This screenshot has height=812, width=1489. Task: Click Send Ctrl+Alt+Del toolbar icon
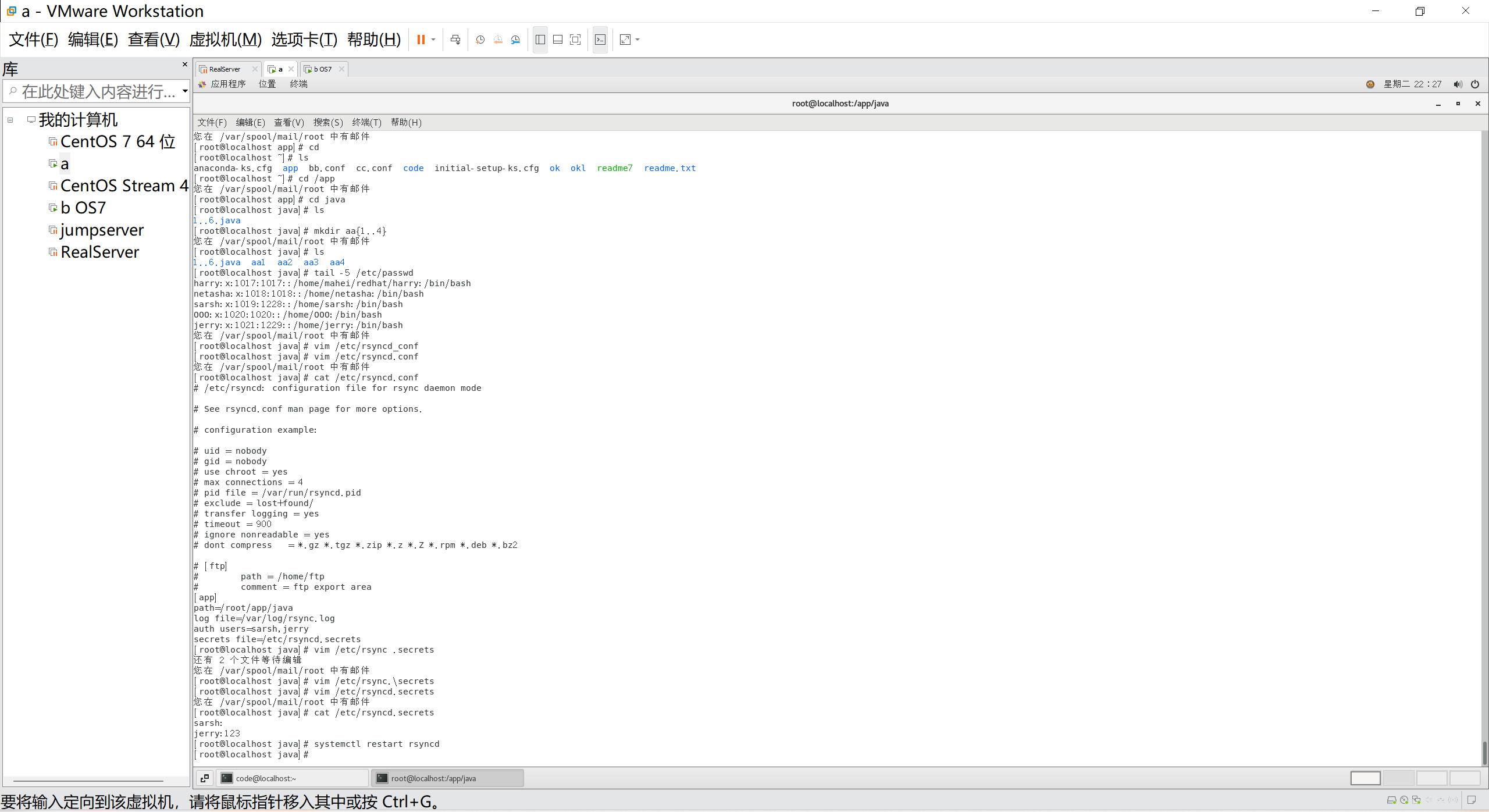pyautogui.click(x=455, y=40)
